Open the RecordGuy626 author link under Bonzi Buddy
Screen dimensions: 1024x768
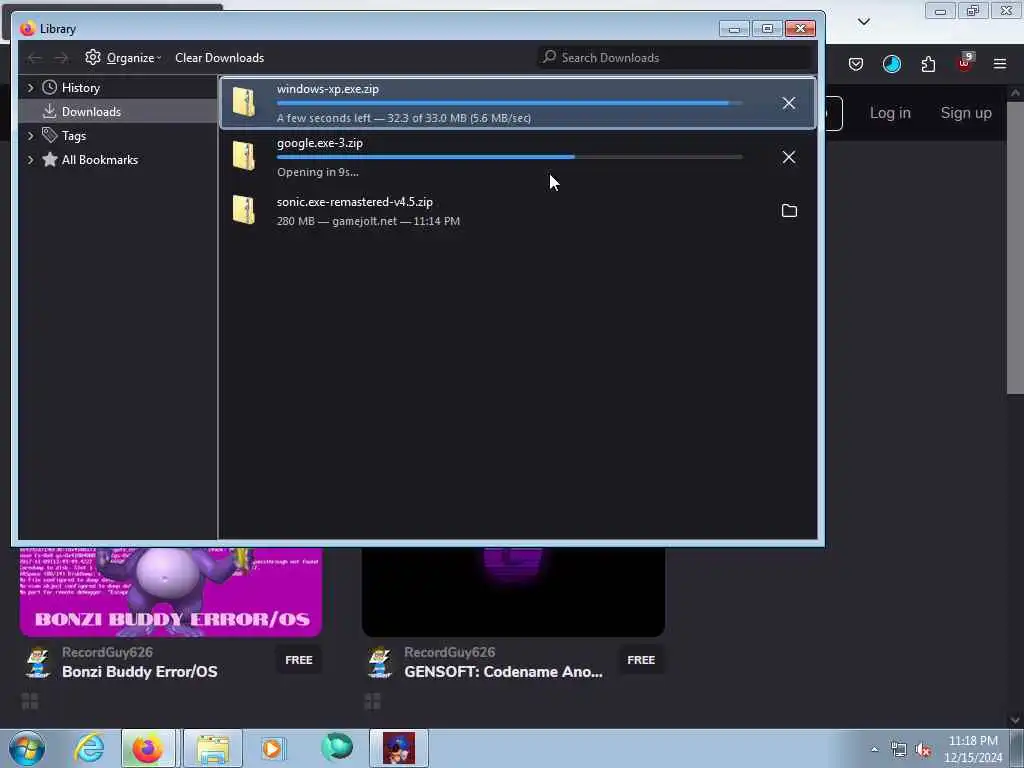click(x=107, y=652)
